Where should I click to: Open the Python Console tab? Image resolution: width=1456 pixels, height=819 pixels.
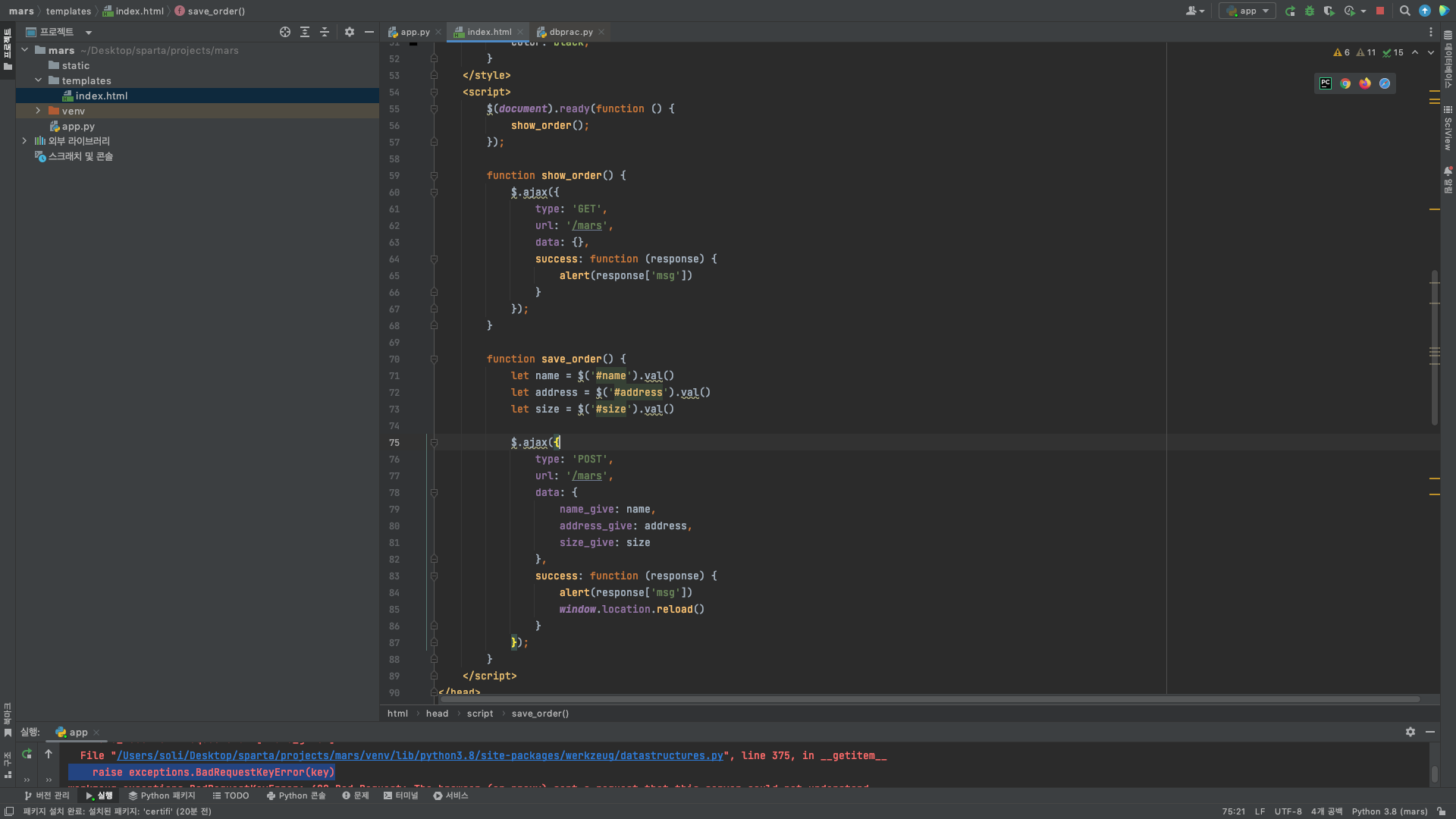coord(296,795)
